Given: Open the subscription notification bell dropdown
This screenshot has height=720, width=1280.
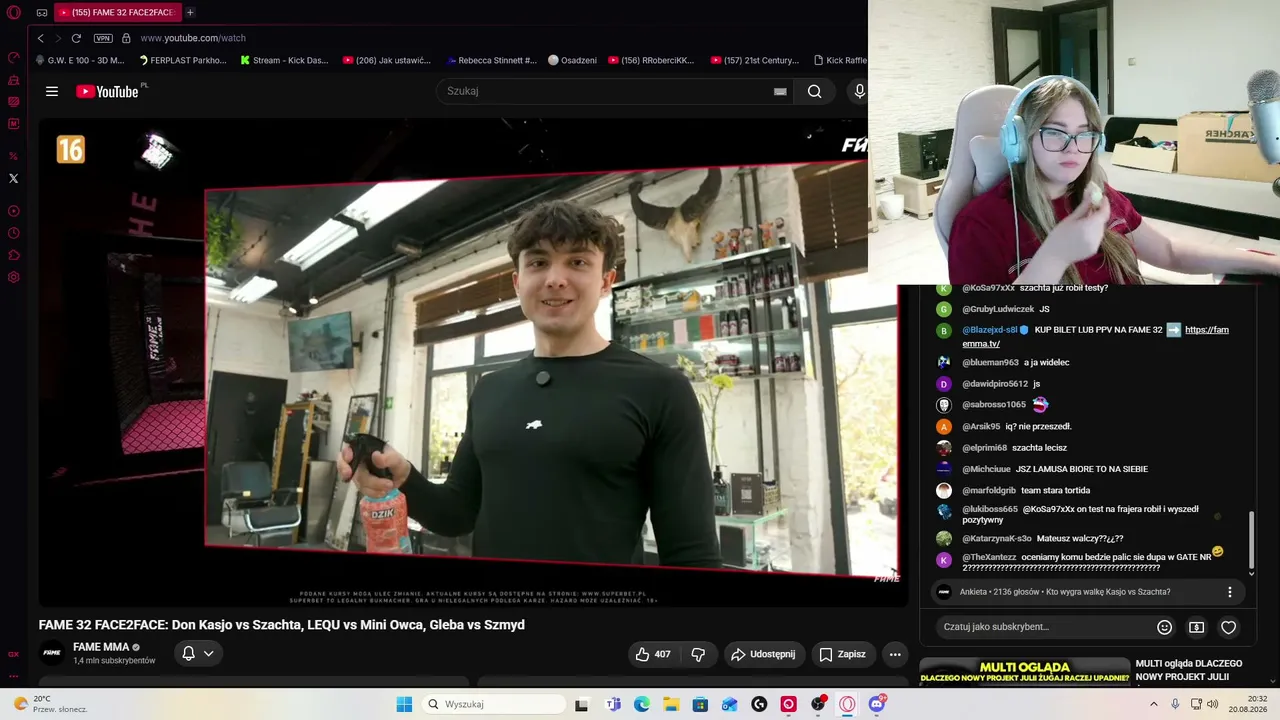Looking at the screenshot, I should click(x=197, y=654).
